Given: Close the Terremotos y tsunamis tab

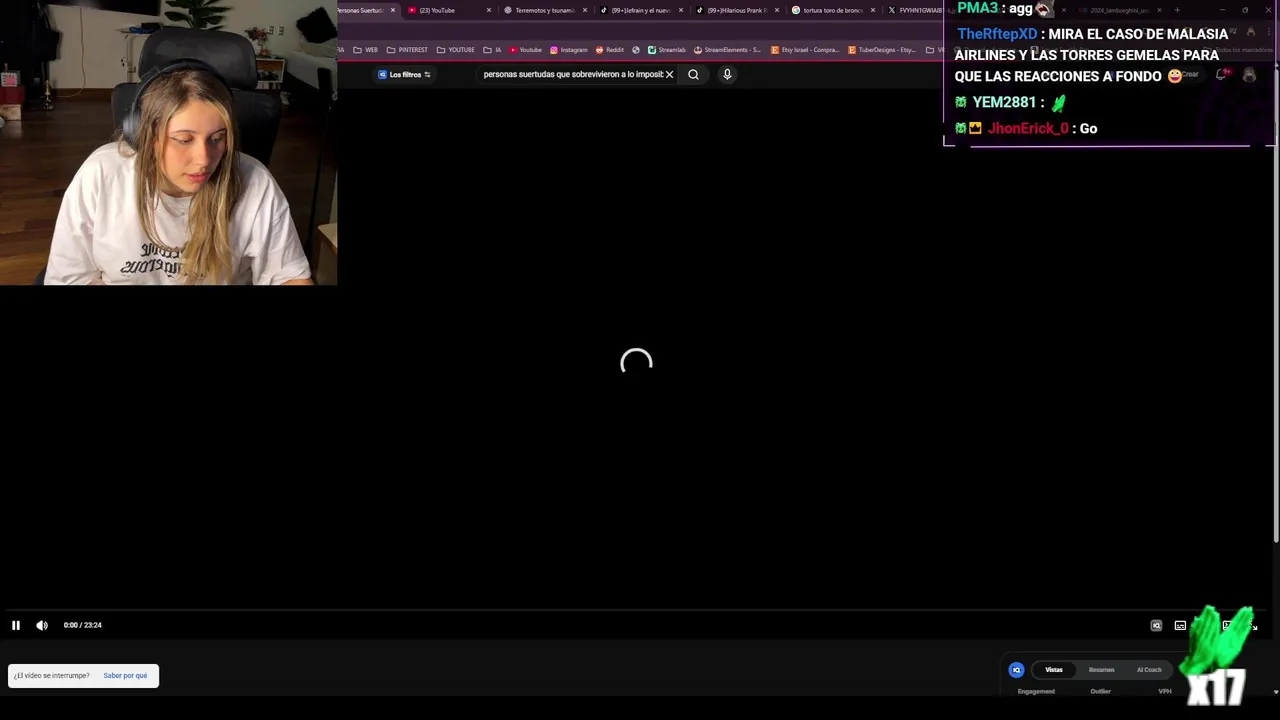Looking at the screenshot, I should point(585,10).
